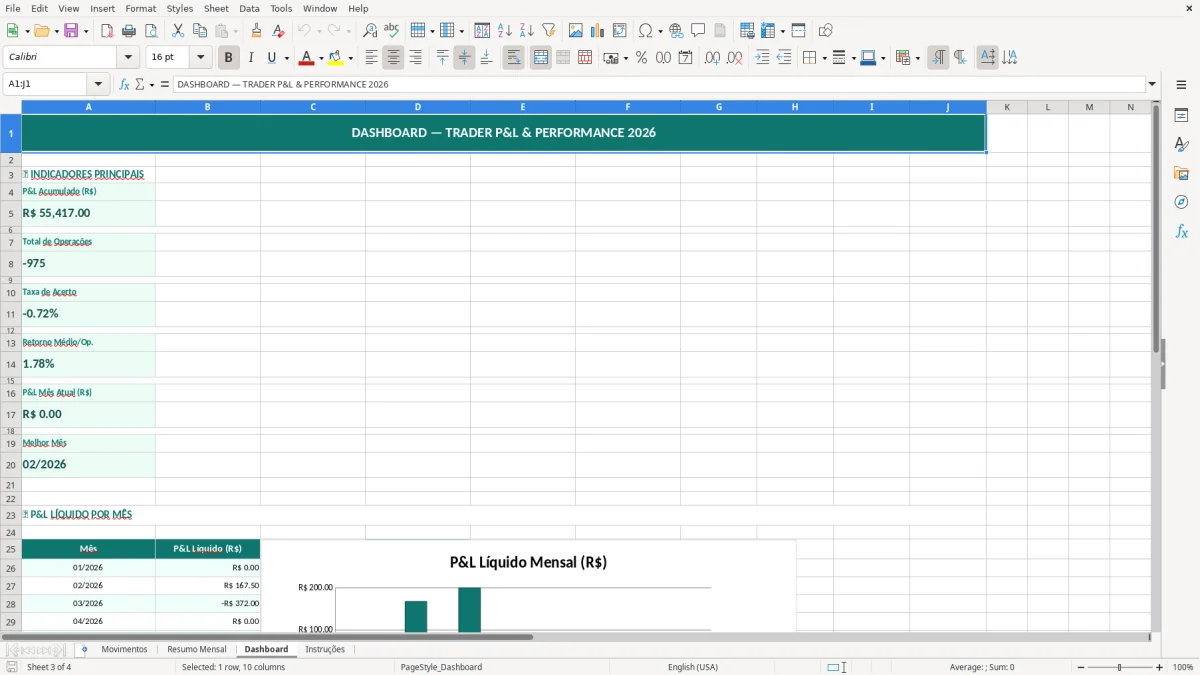
Task: Open sidebar Functions panel
Action: point(1181,231)
